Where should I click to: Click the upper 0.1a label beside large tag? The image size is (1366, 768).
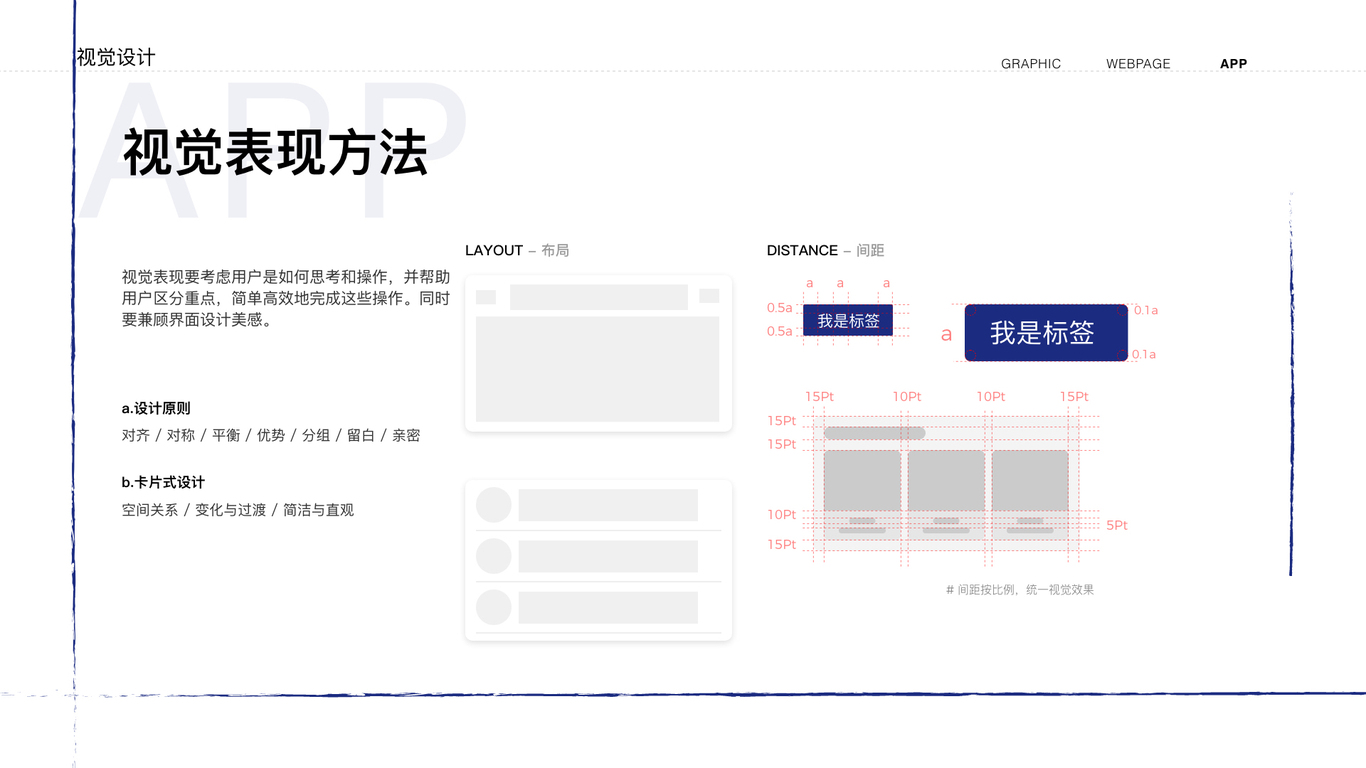point(1145,311)
